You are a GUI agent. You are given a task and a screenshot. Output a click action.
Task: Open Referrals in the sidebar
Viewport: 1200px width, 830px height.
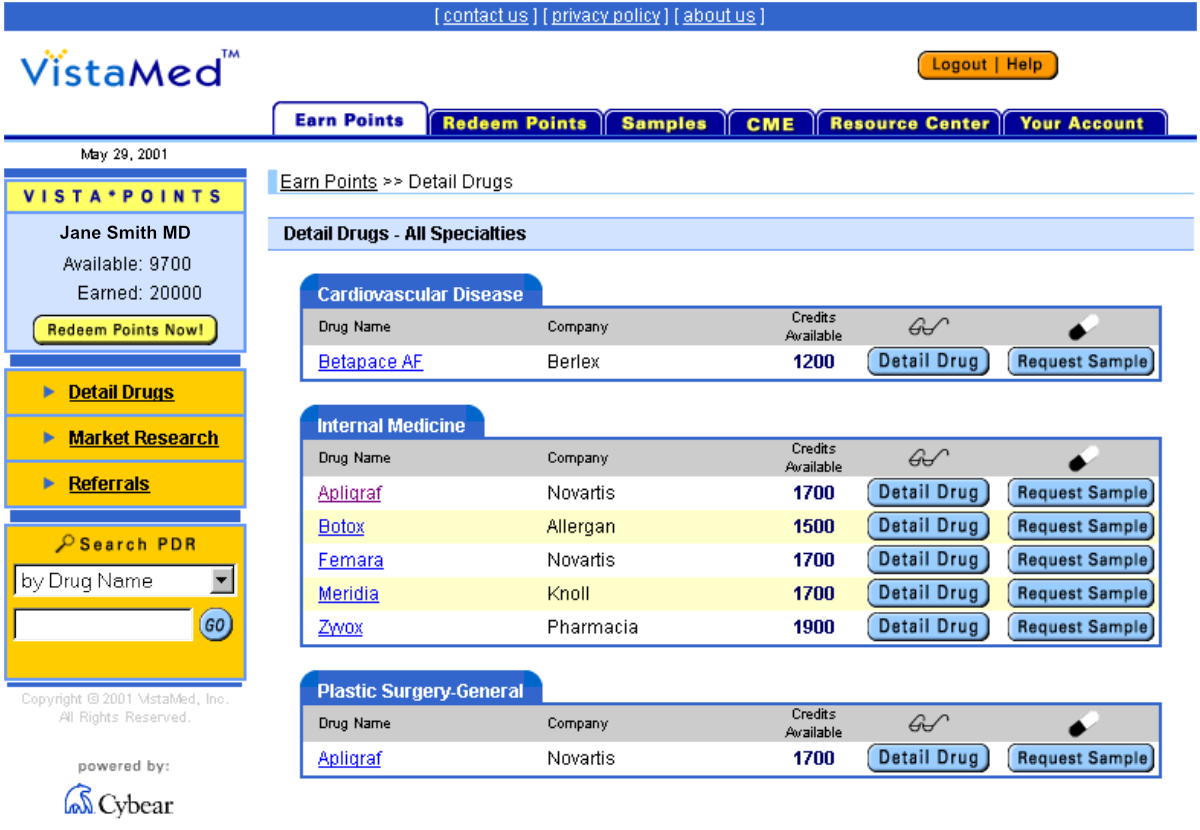click(109, 484)
